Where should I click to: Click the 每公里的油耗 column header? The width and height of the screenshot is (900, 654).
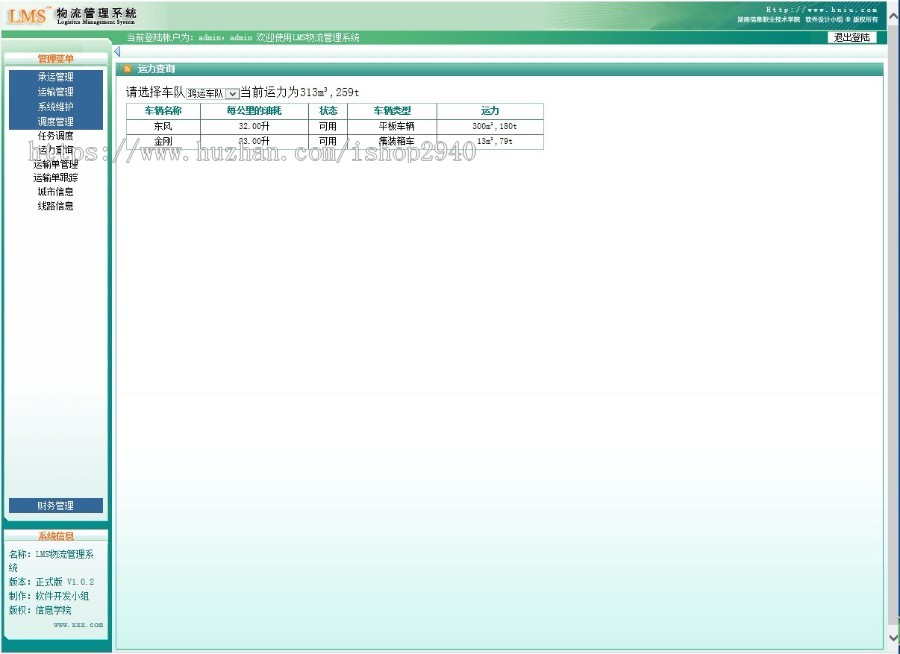pos(254,111)
